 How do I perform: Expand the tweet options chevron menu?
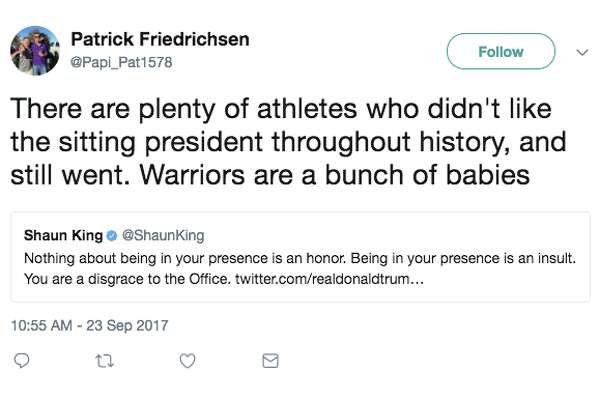coord(582,52)
